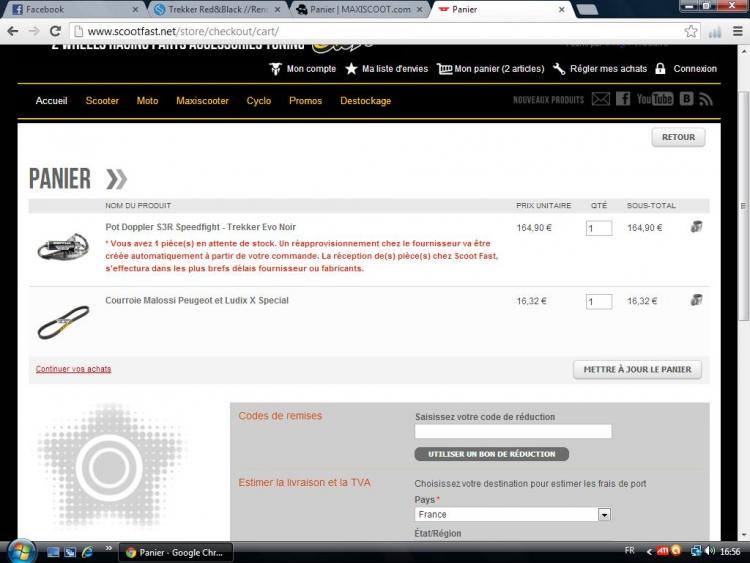This screenshot has width=750, height=563.
Task: Open the Pot Doppler S3R product thumbnail
Action: (x=64, y=247)
